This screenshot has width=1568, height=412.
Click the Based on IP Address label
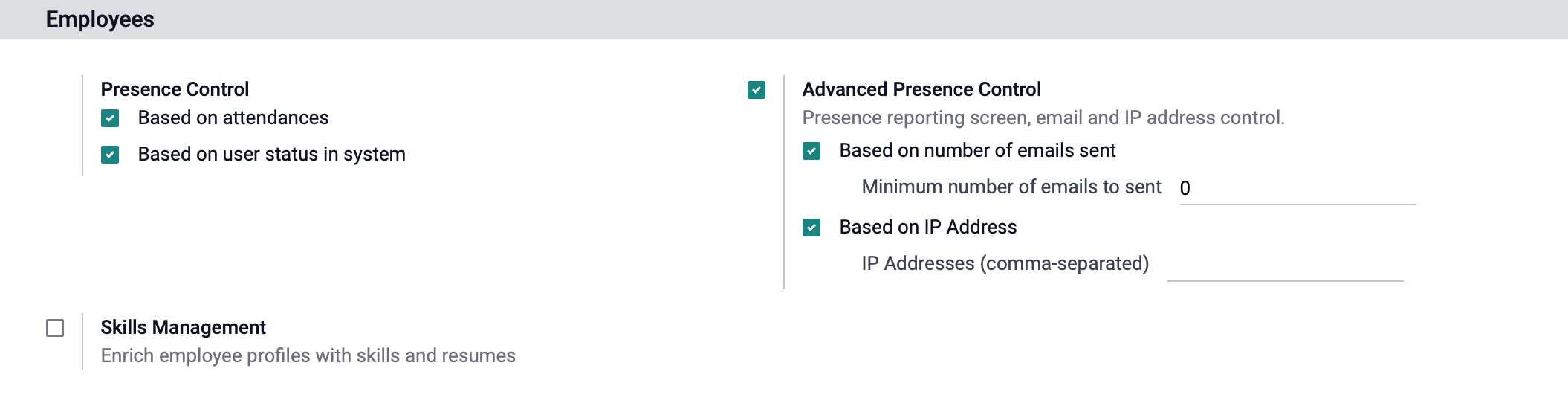click(928, 227)
